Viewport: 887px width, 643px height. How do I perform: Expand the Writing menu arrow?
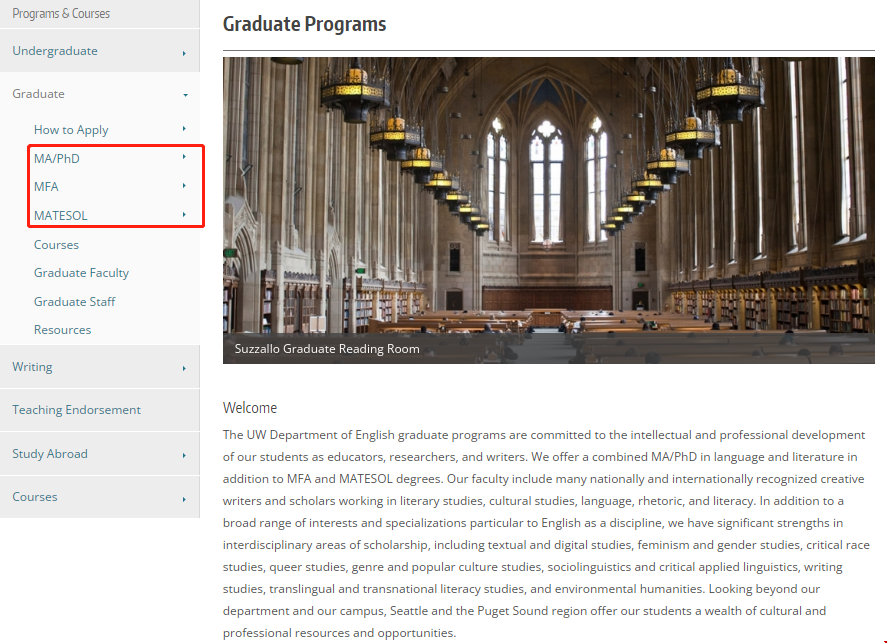pos(184,368)
